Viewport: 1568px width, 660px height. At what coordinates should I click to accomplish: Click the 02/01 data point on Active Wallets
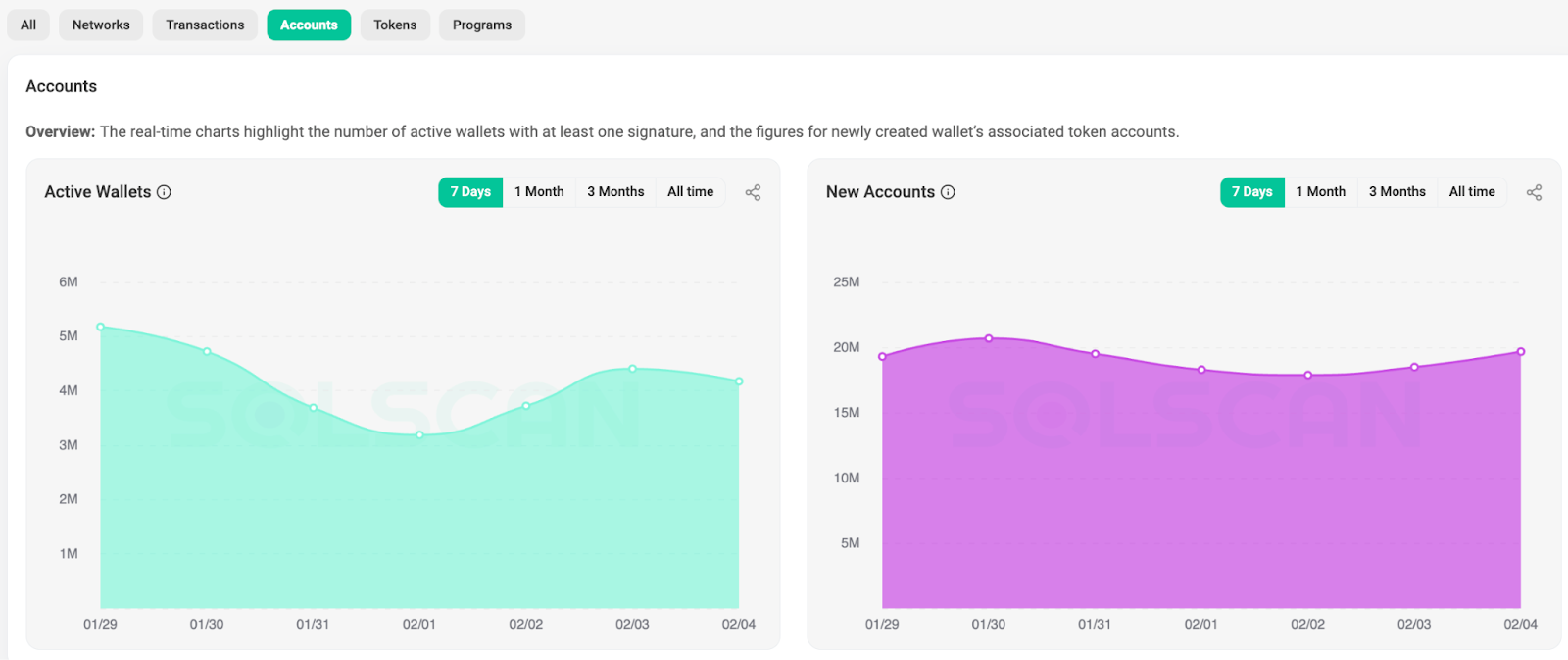point(419,434)
